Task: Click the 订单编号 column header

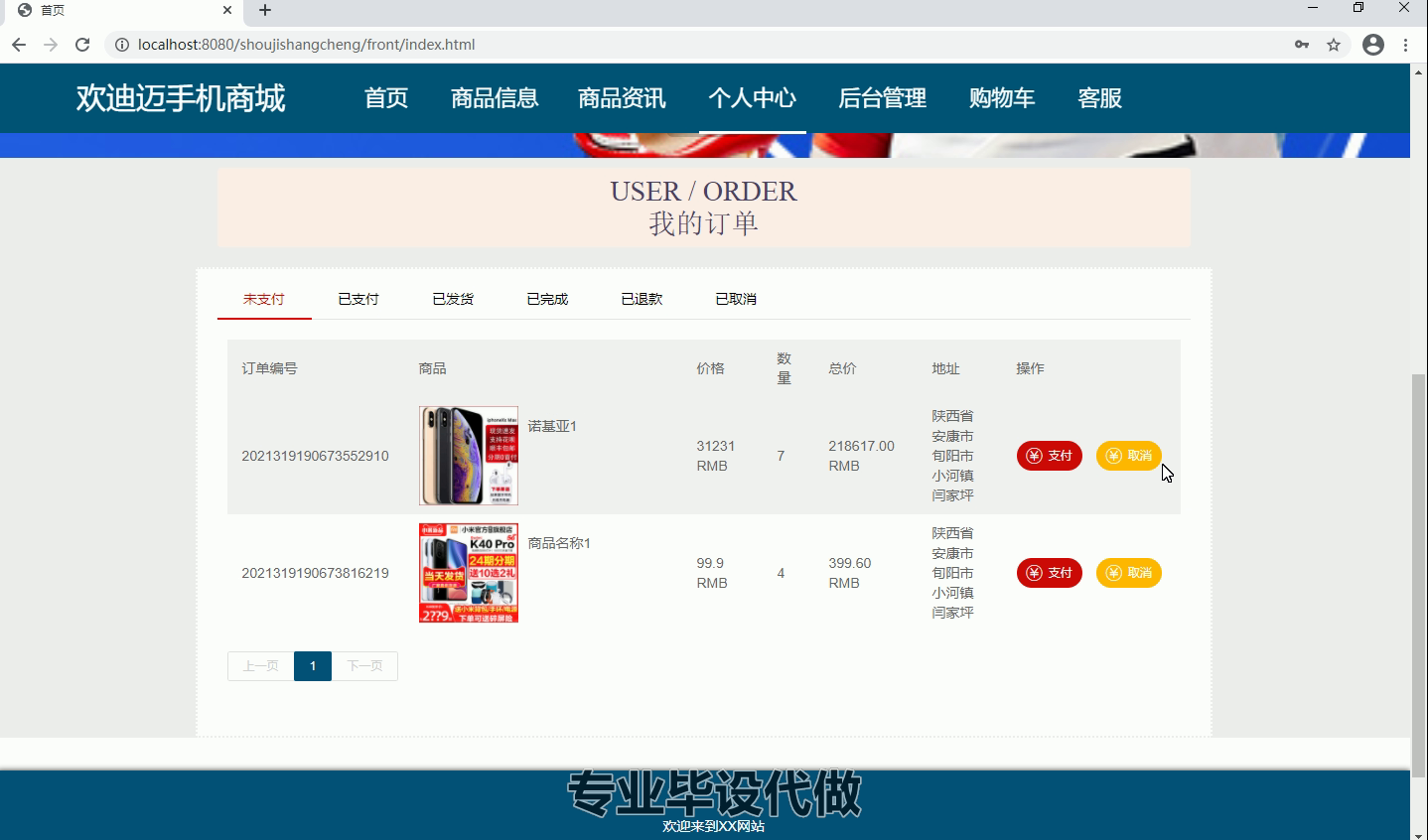Action: point(269,368)
